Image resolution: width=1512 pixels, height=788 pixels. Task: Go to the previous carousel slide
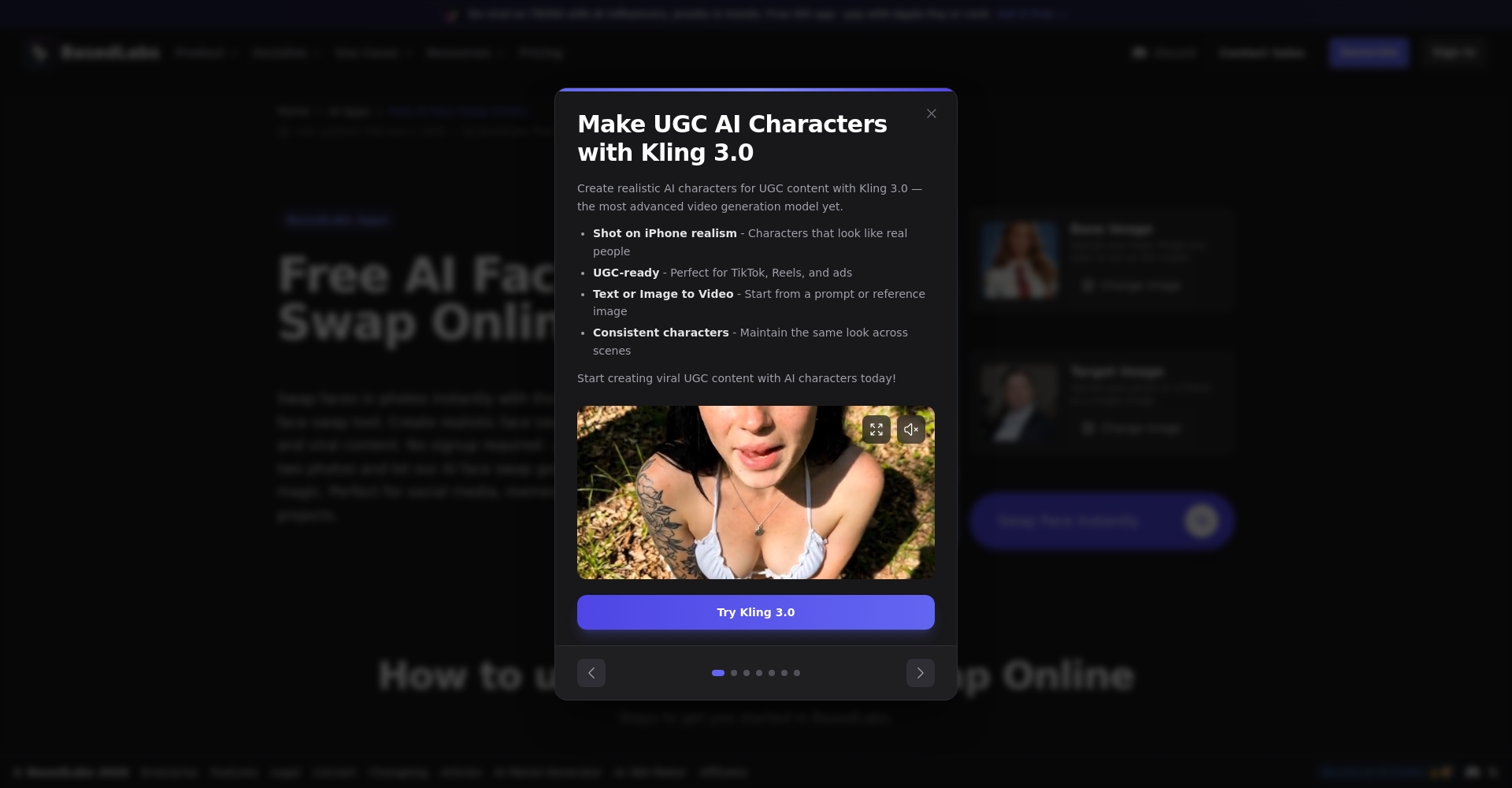tap(591, 673)
